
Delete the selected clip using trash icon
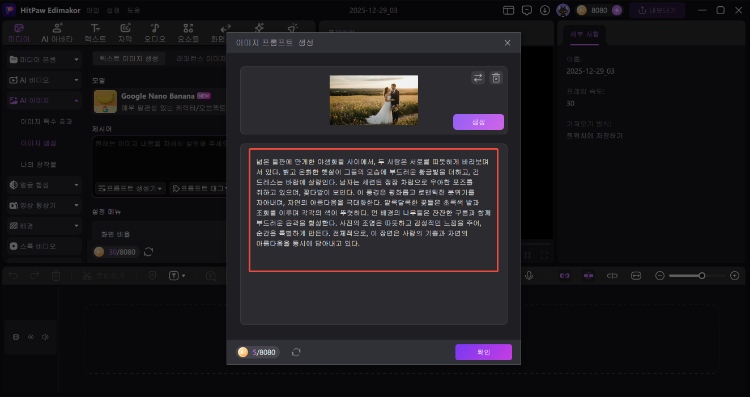click(x=56, y=276)
